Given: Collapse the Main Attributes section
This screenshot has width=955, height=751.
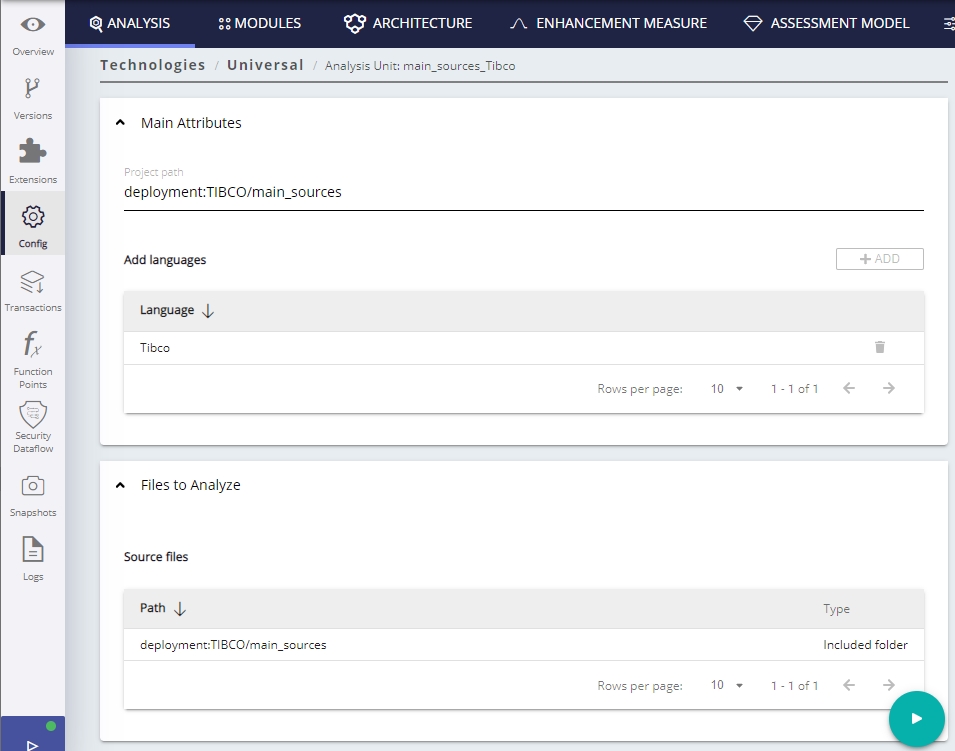Looking at the screenshot, I should [121, 123].
